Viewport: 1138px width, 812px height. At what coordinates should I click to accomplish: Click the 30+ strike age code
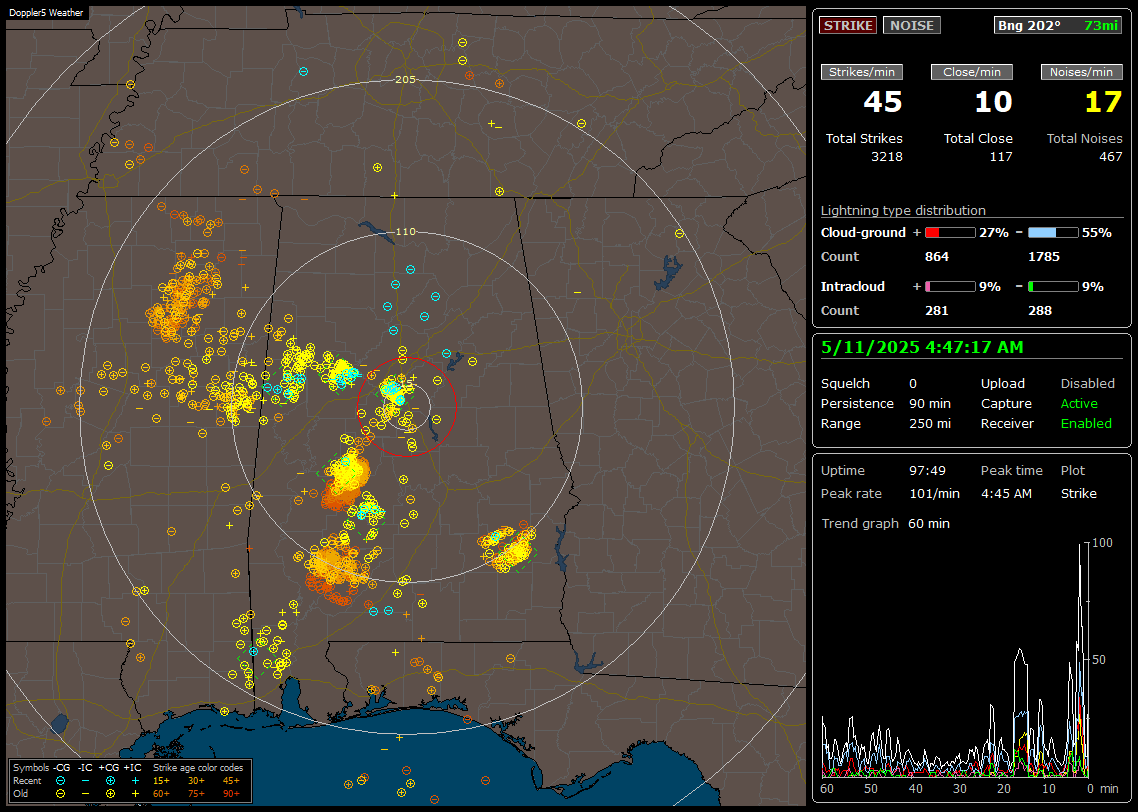tap(196, 781)
